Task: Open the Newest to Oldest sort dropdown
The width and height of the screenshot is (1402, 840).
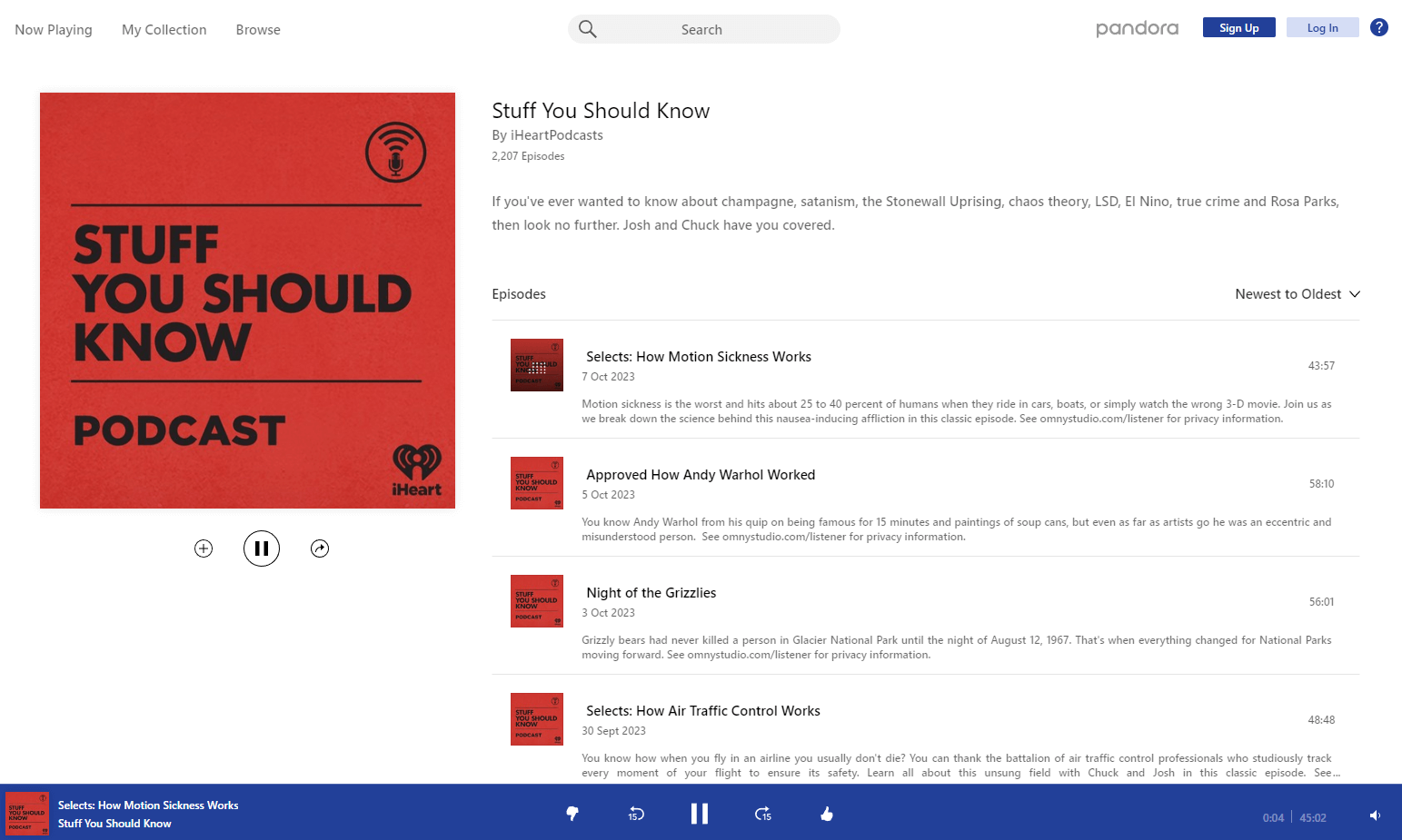Action: (1298, 294)
